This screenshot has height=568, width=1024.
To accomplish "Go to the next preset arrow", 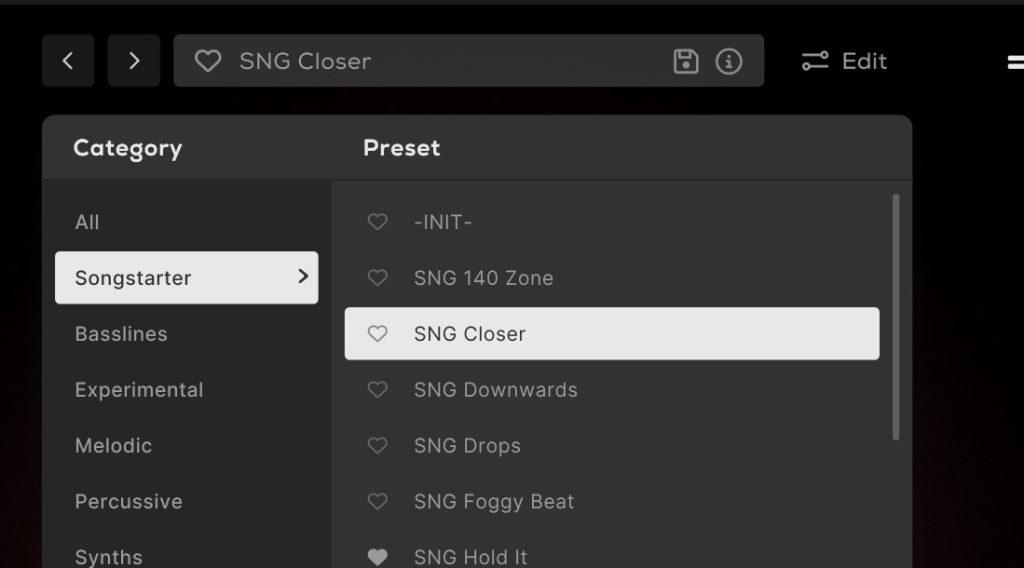I will click(134, 61).
